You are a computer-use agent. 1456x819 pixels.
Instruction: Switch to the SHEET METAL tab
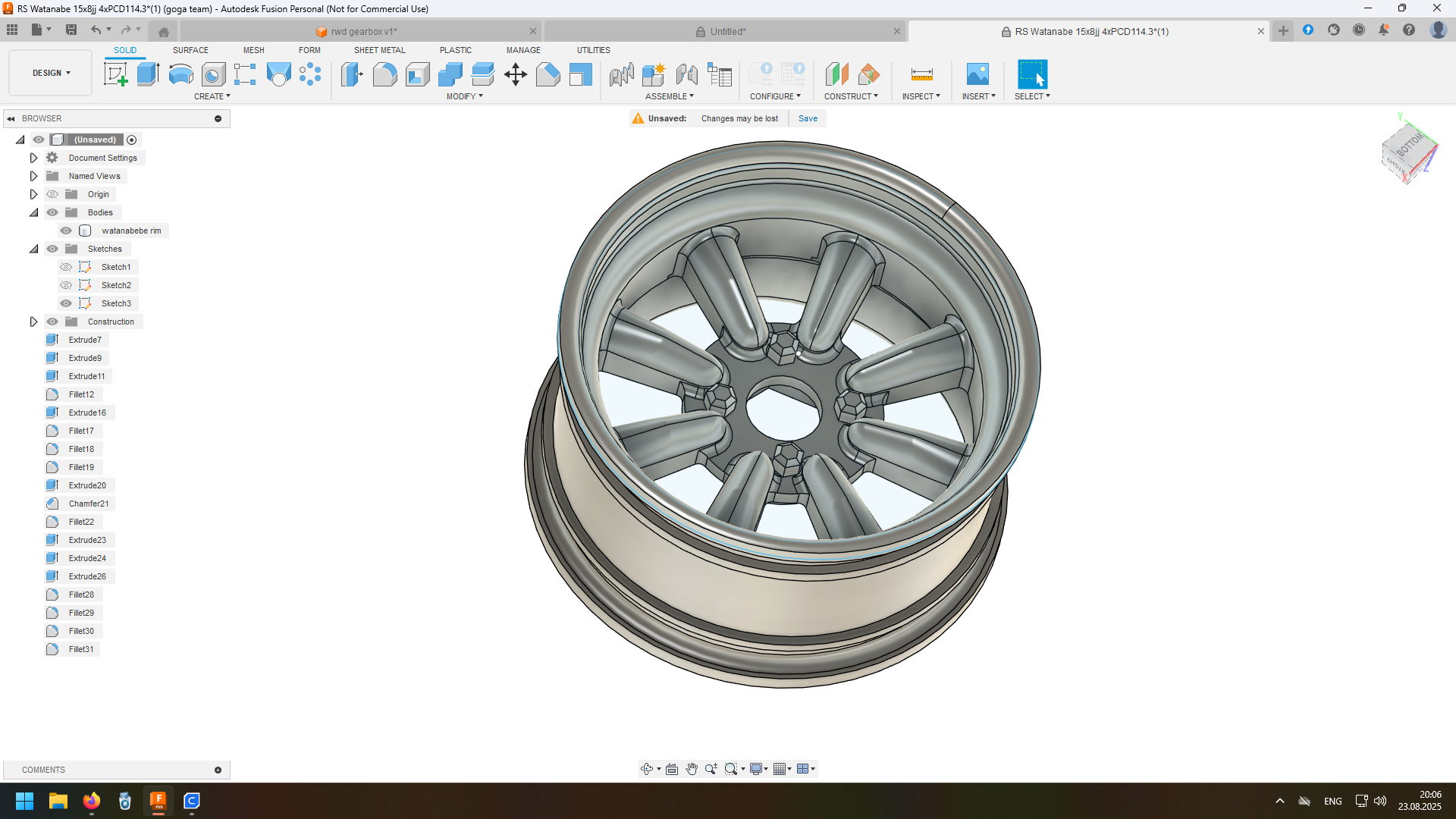pos(379,50)
